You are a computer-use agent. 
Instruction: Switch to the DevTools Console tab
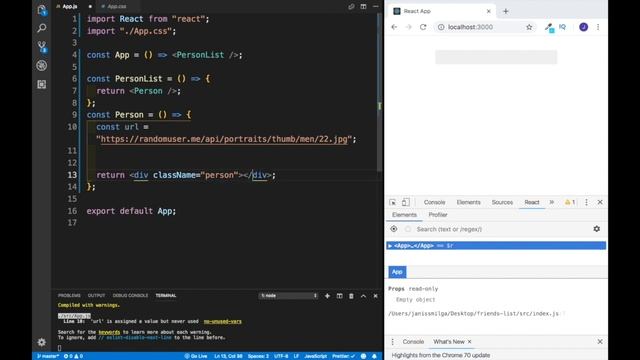(x=434, y=202)
